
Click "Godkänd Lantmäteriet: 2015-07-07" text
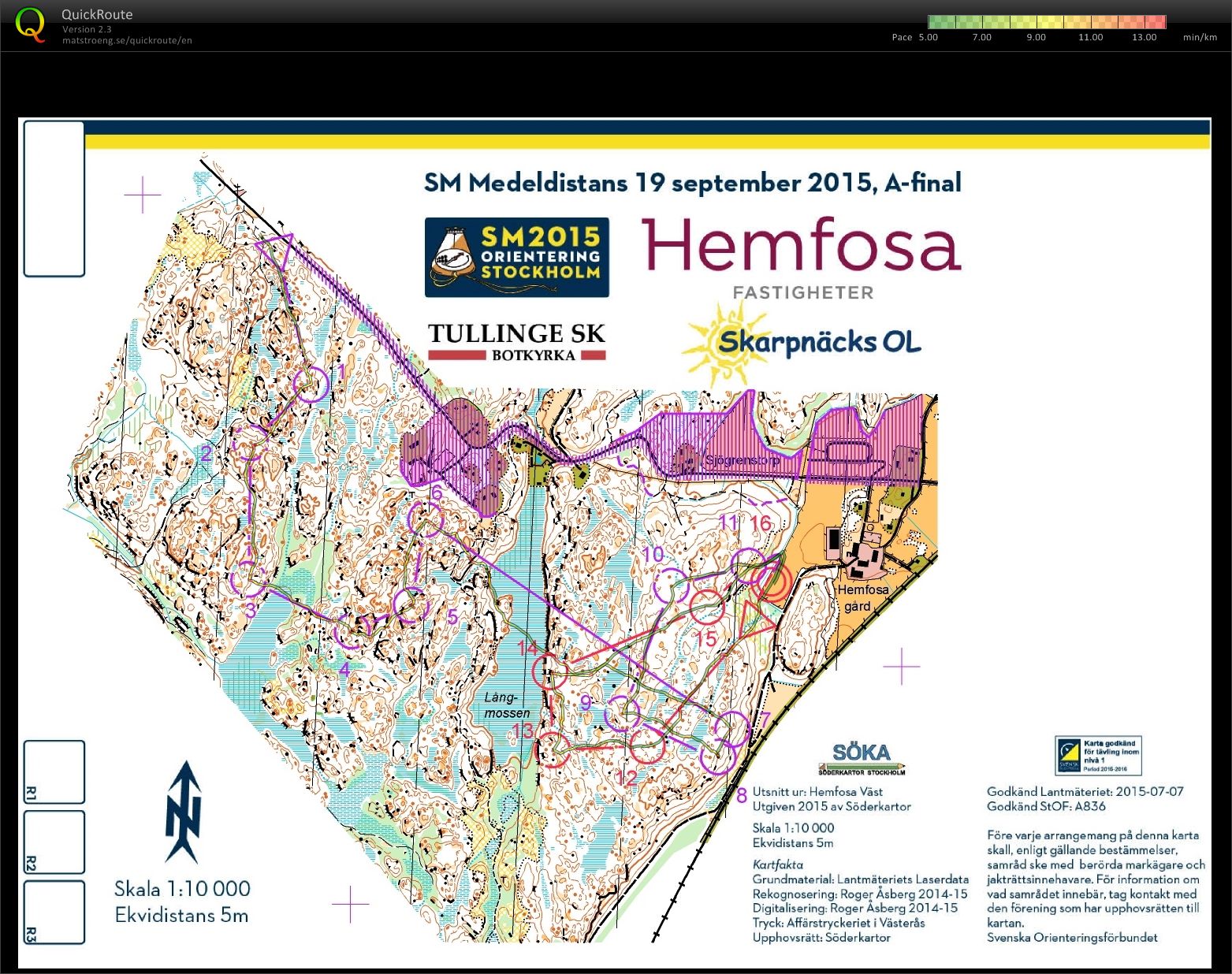[1085, 792]
